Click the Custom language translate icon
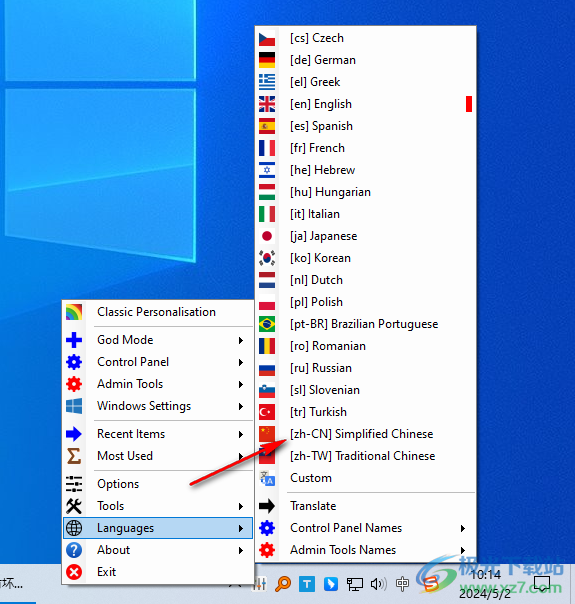Image resolution: width=575 pixels, height=604 pixels. [267, 478]
